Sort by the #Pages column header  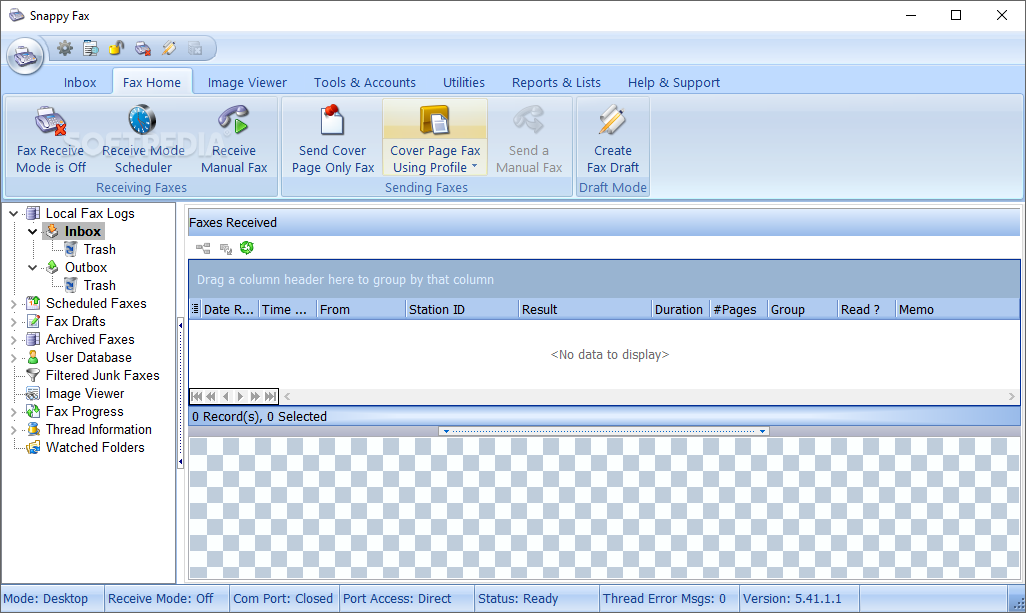(739, 309)
